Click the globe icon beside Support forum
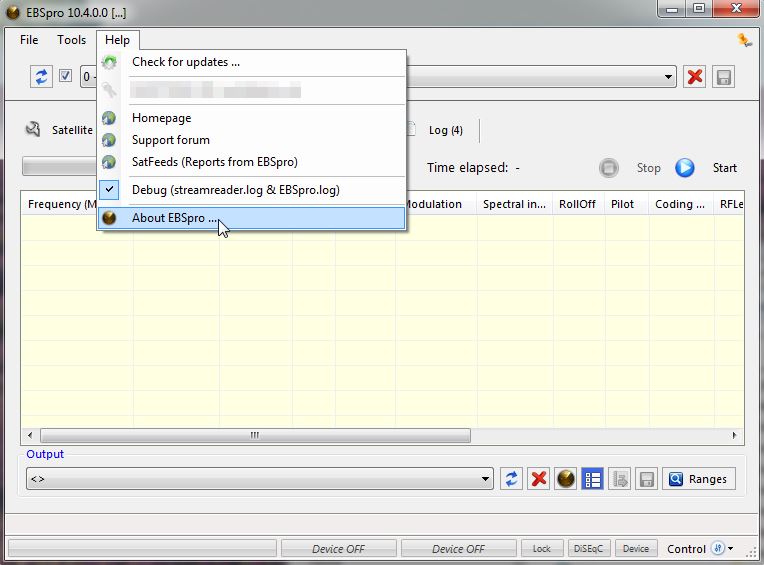Image resolution: width=764 pixels, height=565 pixels. [x=109, y=140]
